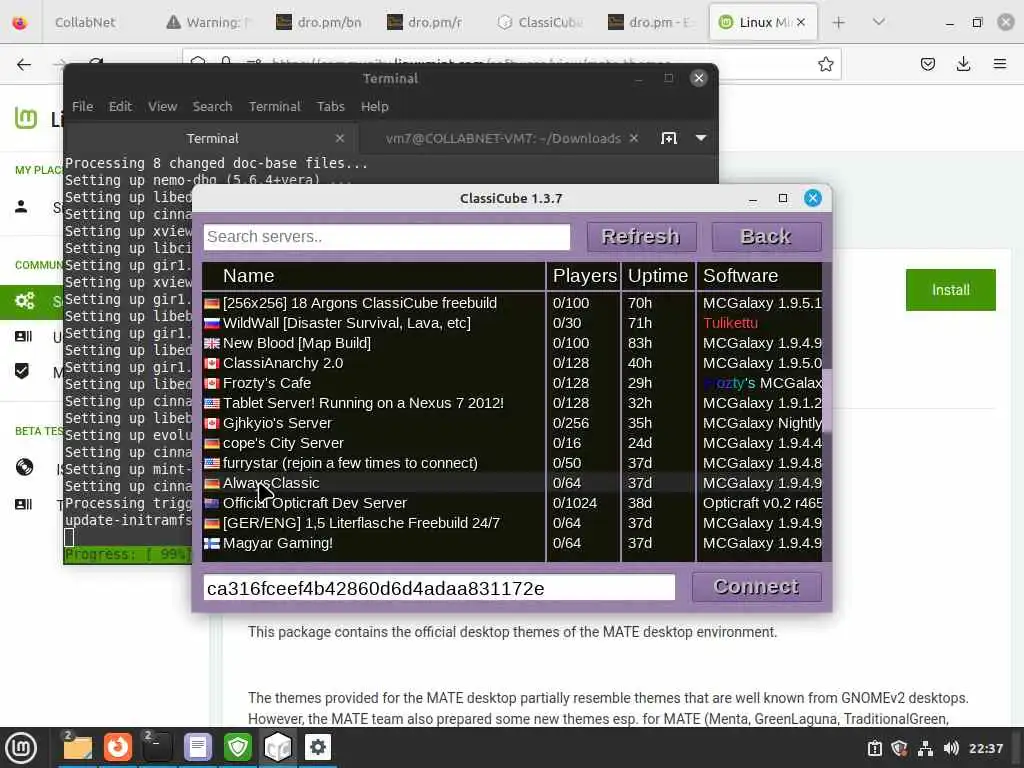Open the notification tray icon with exclamation
This screenshot has width=1024, height=768.
874,748
